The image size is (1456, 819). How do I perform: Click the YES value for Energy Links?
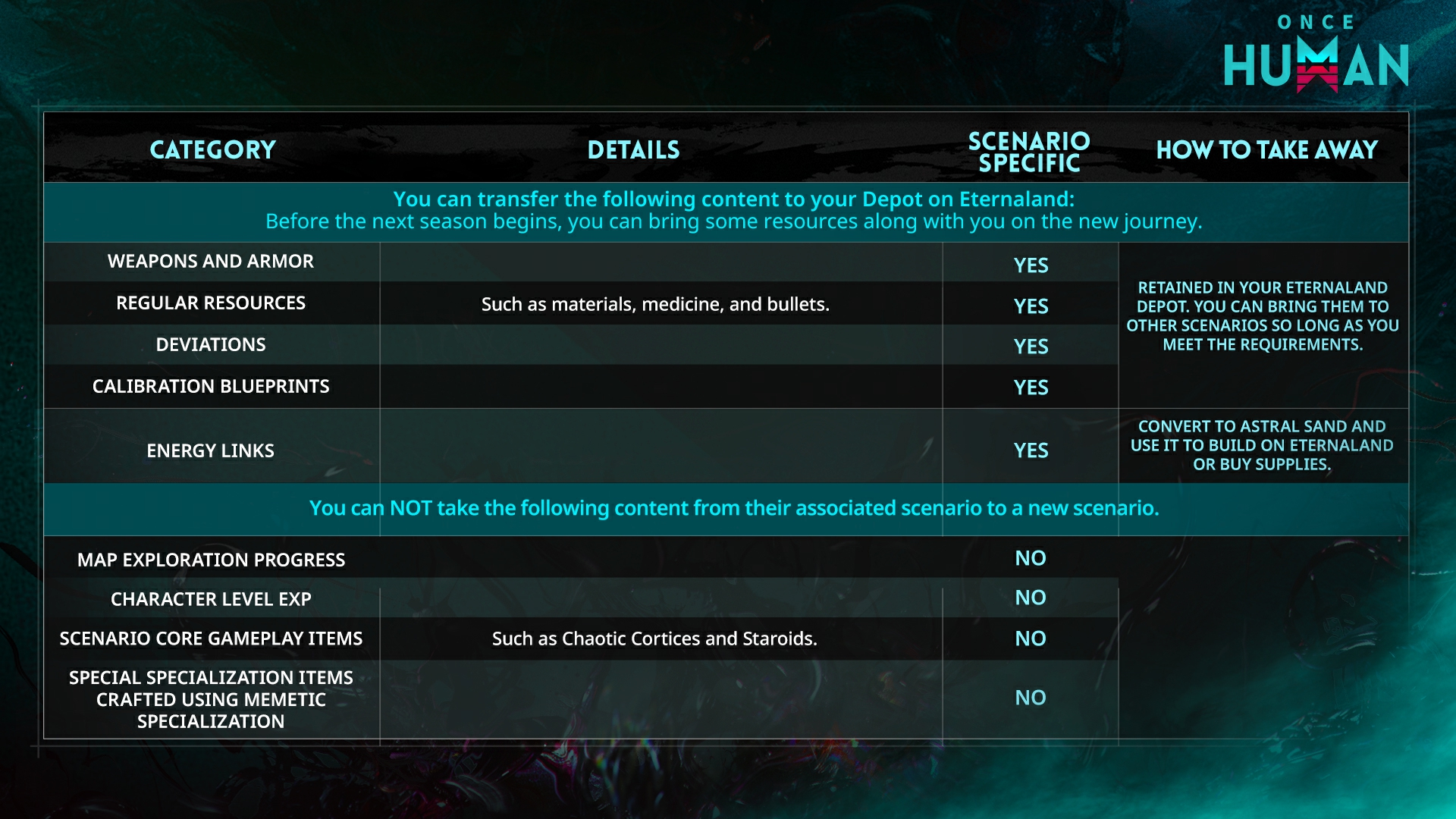click(x=1031, y=451)
